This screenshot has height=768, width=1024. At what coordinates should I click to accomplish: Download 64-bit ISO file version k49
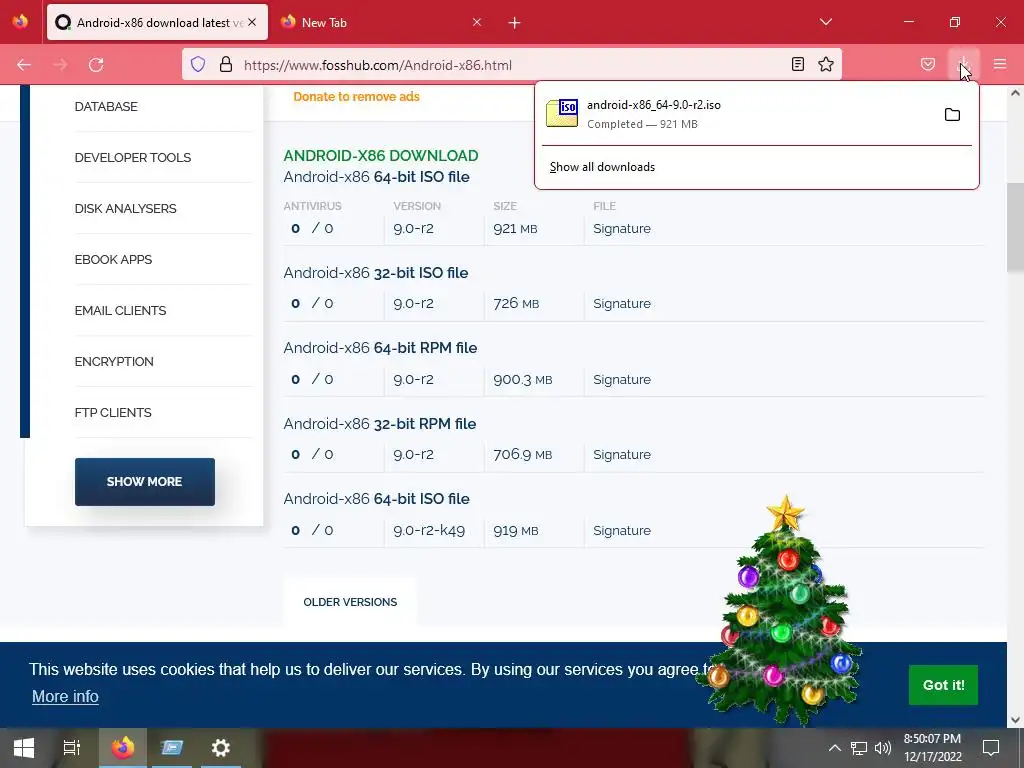376,499
